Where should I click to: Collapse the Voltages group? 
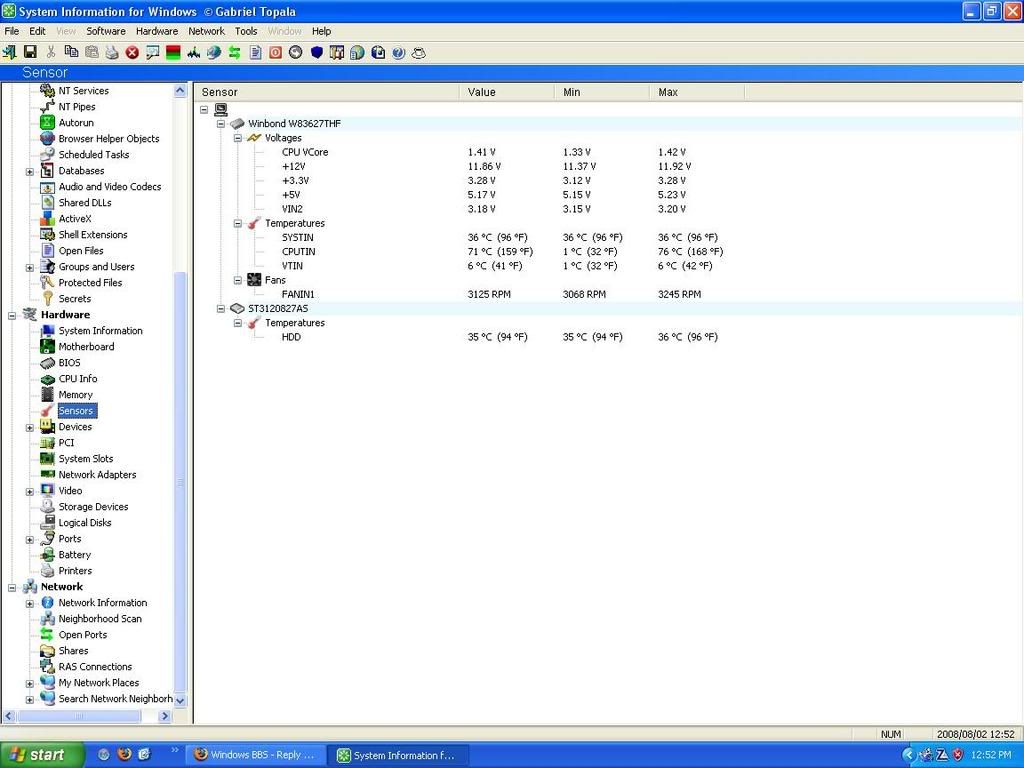pyautogui.click(x=238, y=138)
